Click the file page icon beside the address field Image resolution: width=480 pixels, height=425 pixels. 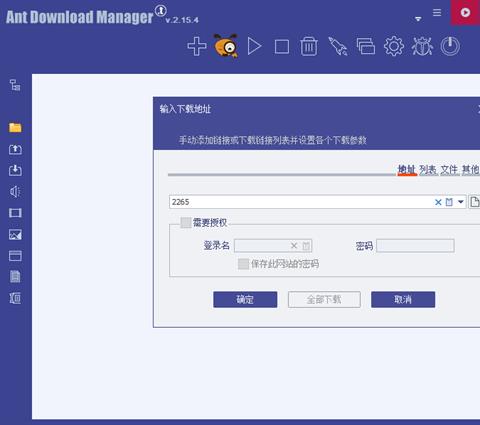474,202
